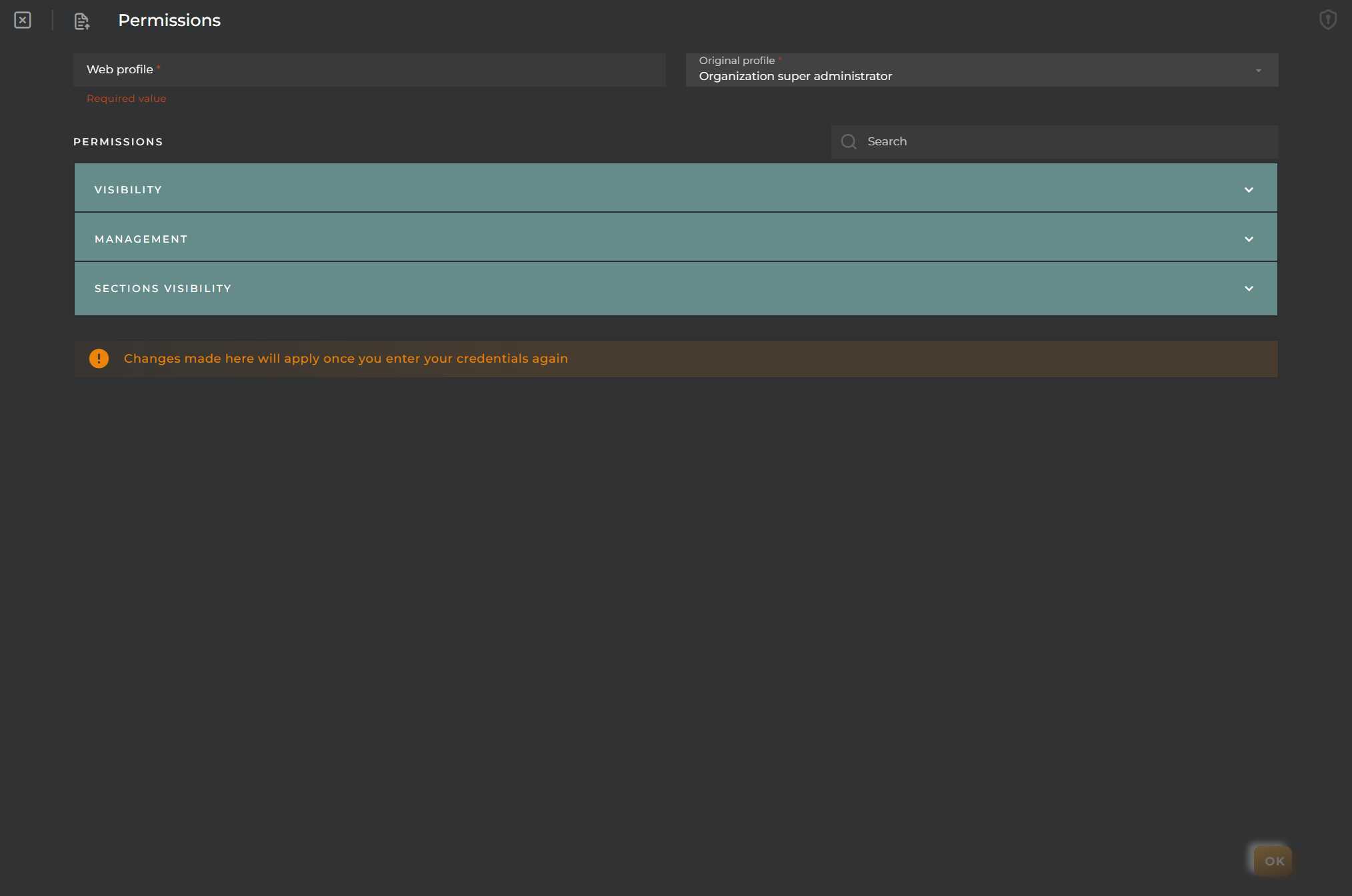Click the search magnifier icon
Image resolution: width=1352 pixels, height=896 pixels.
[x=849, y=141]
